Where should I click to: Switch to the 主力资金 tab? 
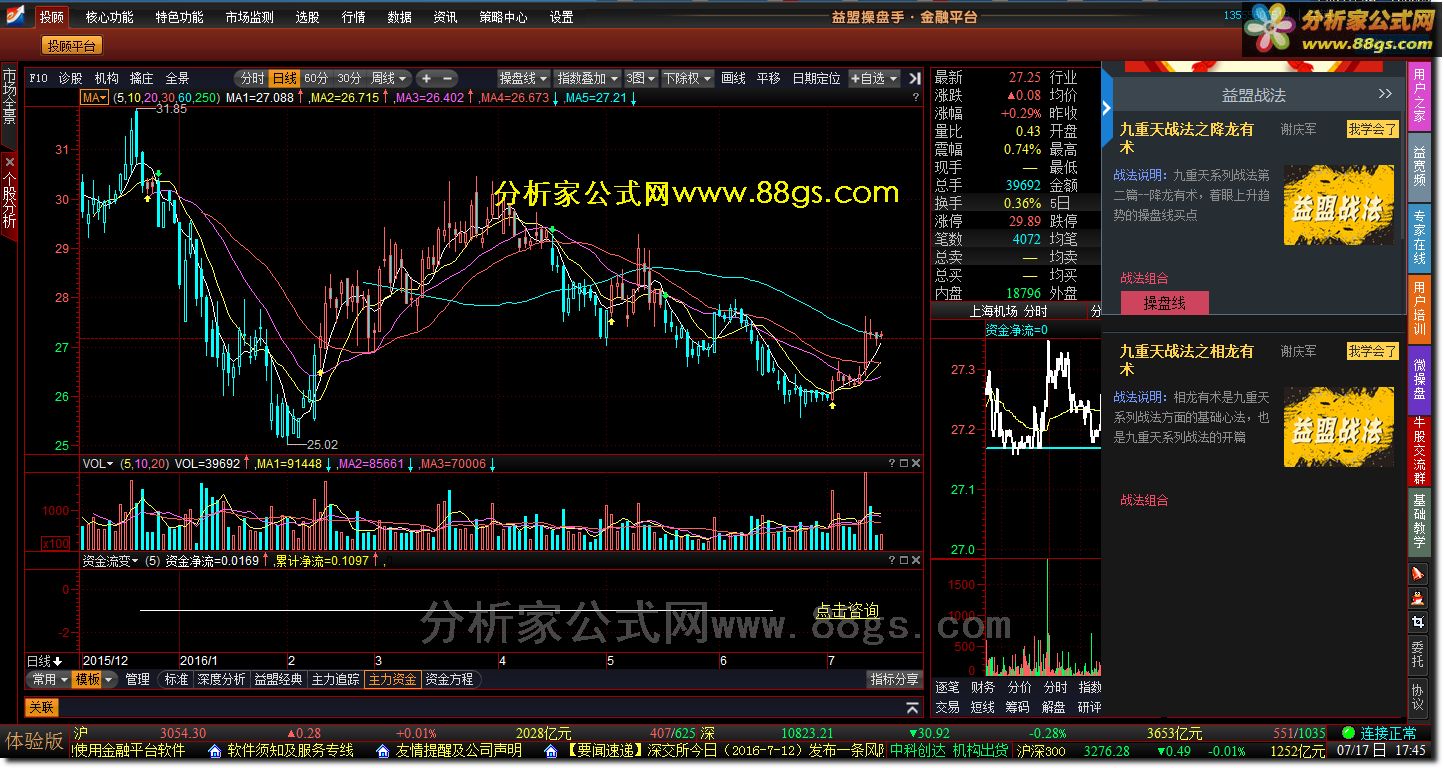click(392, 680)
